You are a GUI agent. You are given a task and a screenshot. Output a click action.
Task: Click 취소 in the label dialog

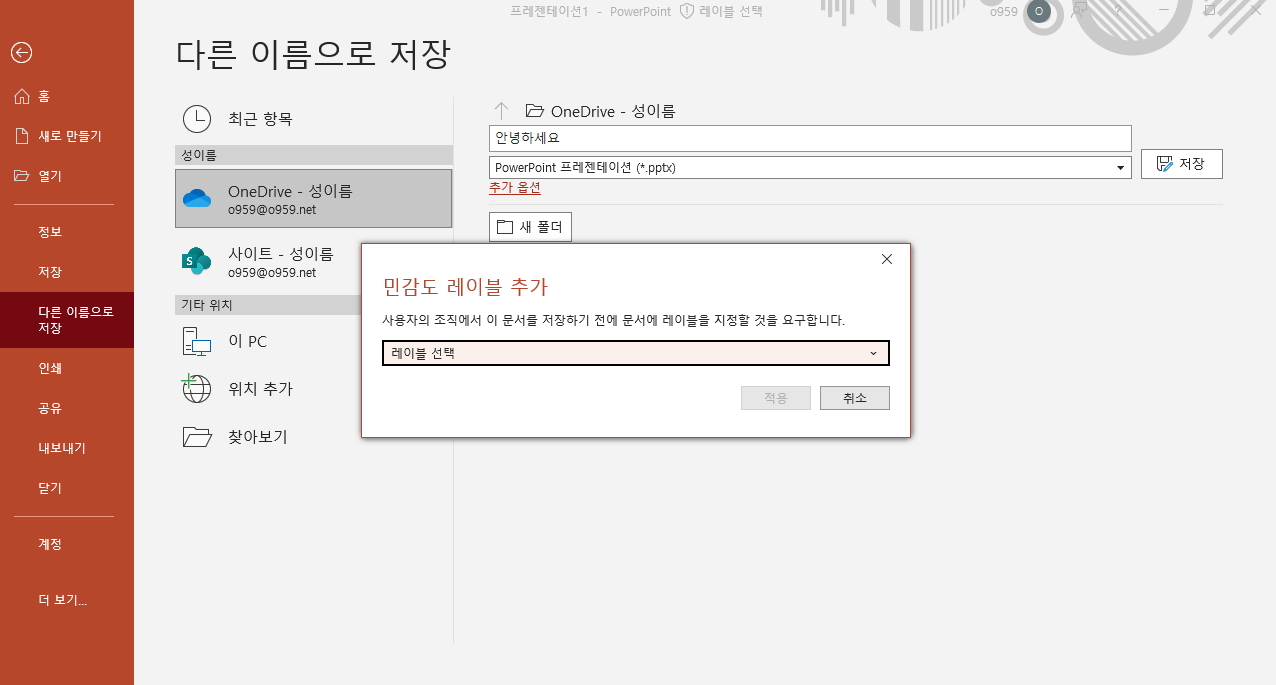(855, 398)
